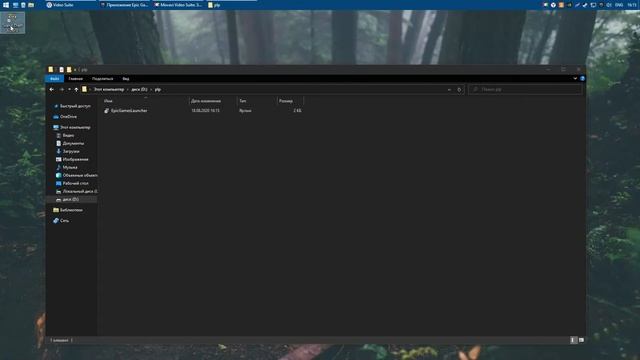
Task: Switch to the ptp Explorer taskbar button
Action: coord(231,5)
